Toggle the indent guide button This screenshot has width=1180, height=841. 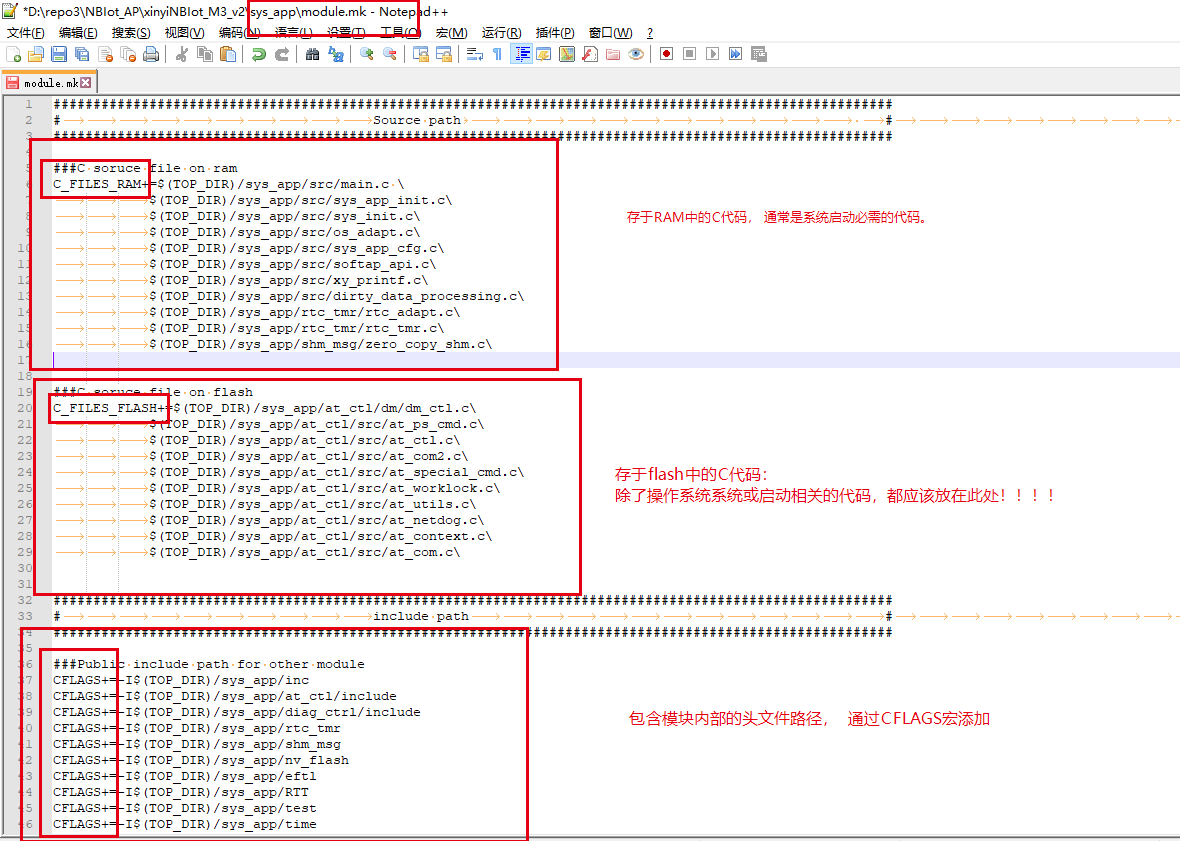click(x=521, y=54)
